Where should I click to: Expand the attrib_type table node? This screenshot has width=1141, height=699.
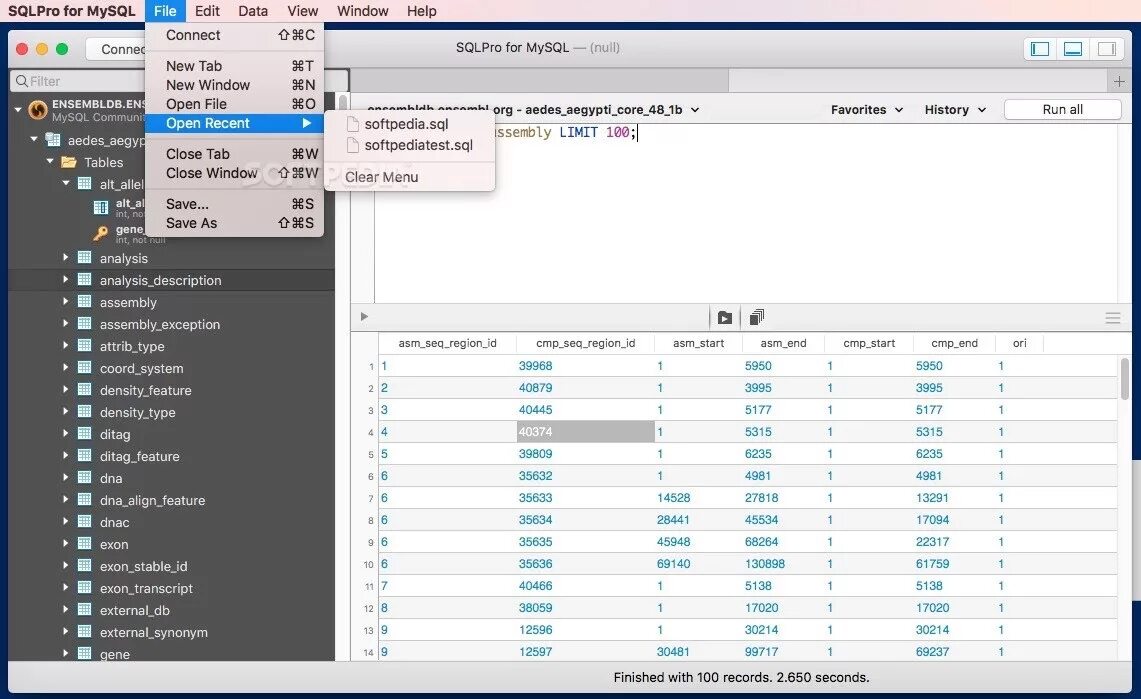(65, 345)
